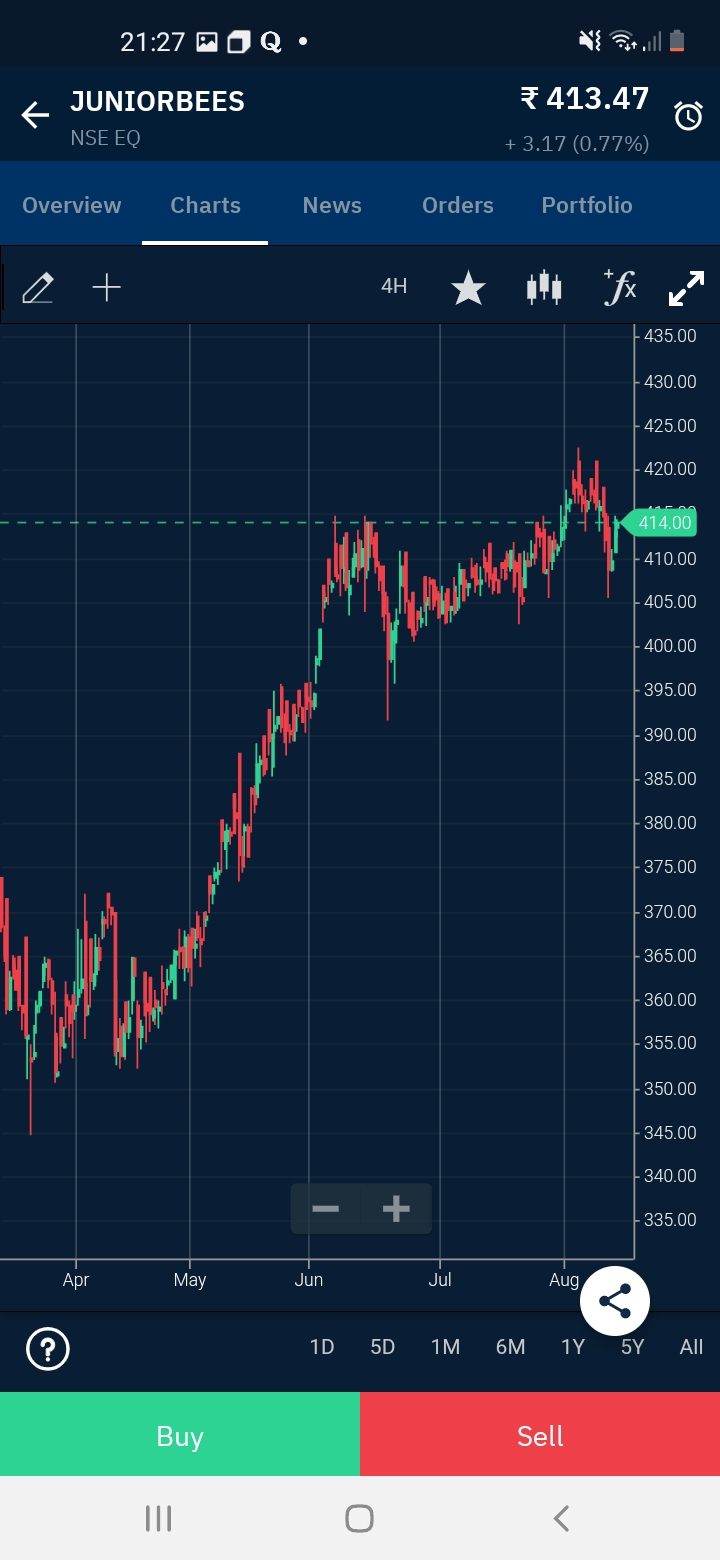Tap the red Sell button

(540, 1435)
